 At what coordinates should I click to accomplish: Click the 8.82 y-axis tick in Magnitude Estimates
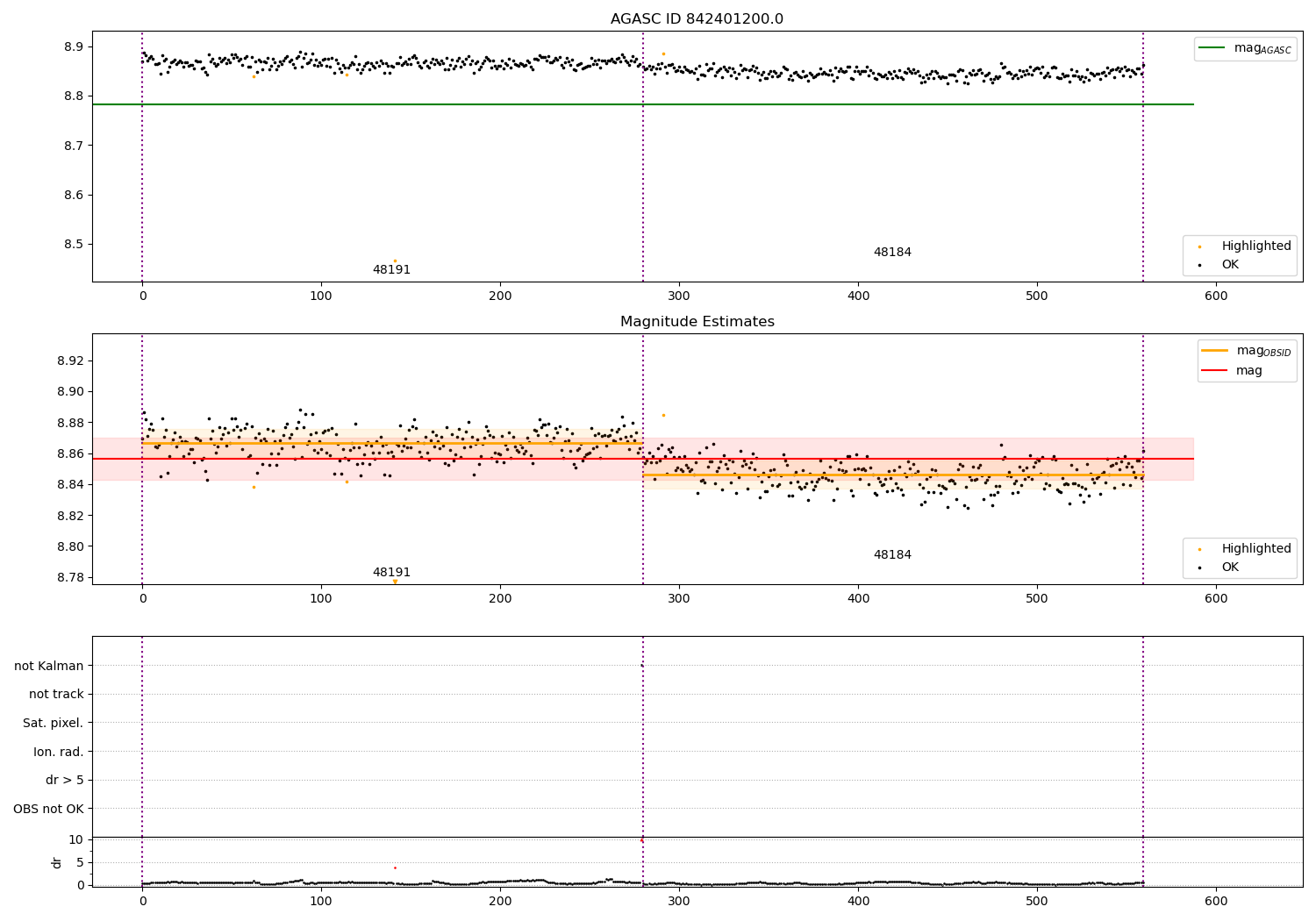coord(70,516)
